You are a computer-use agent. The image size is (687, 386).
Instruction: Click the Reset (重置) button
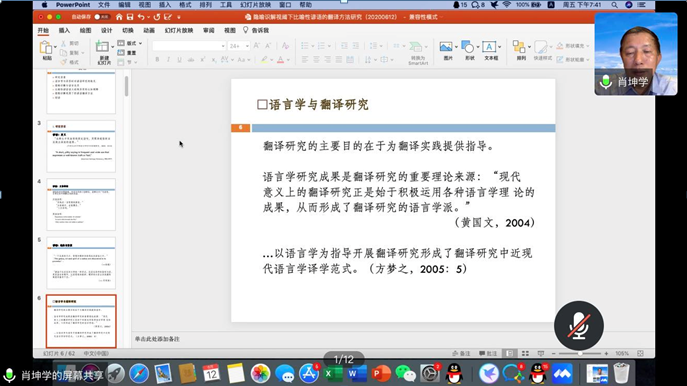pyautogui.click(x=127, y=53)
